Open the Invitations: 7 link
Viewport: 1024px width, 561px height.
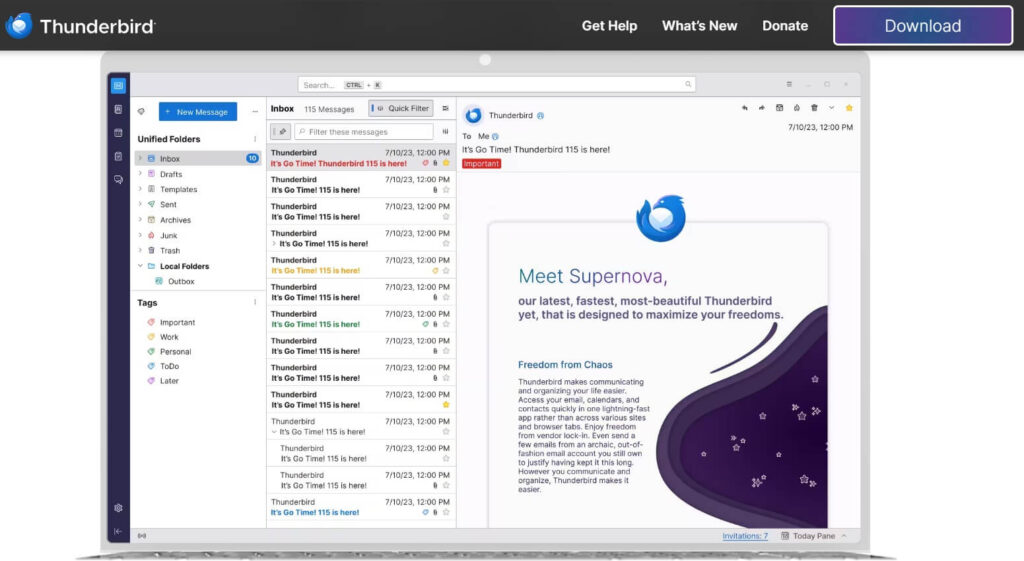pos(745,536)
